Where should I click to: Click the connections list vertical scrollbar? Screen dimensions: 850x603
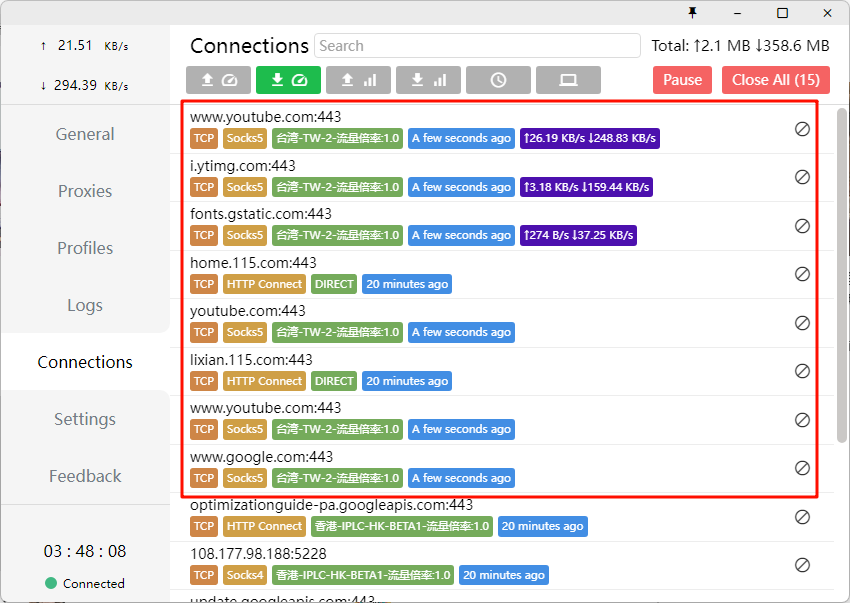[842, 270]
